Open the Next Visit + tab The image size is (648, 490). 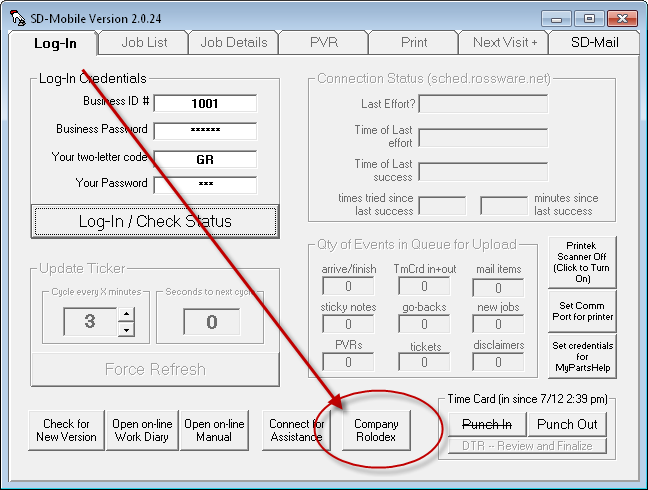pyautogui.click(x=504, y=43)
